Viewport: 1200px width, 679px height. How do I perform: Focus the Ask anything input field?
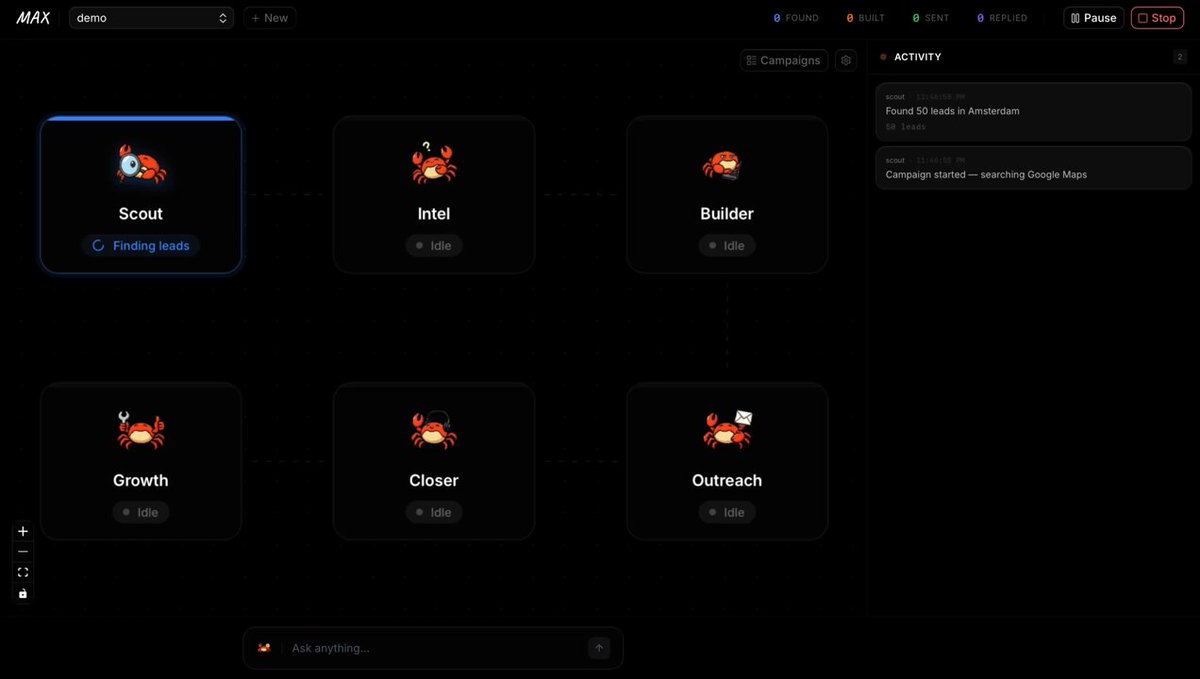[x=435, y=648]
